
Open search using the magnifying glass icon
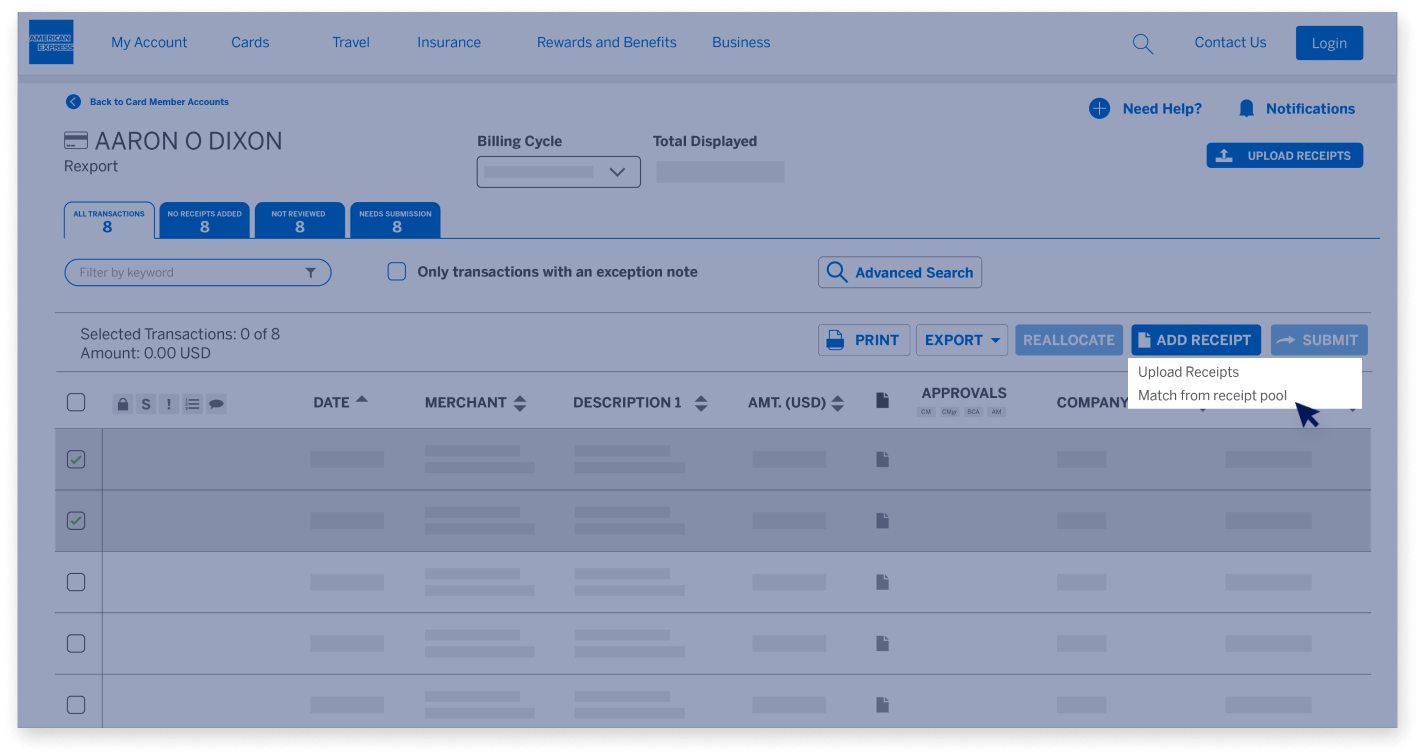click(1142, 43)
